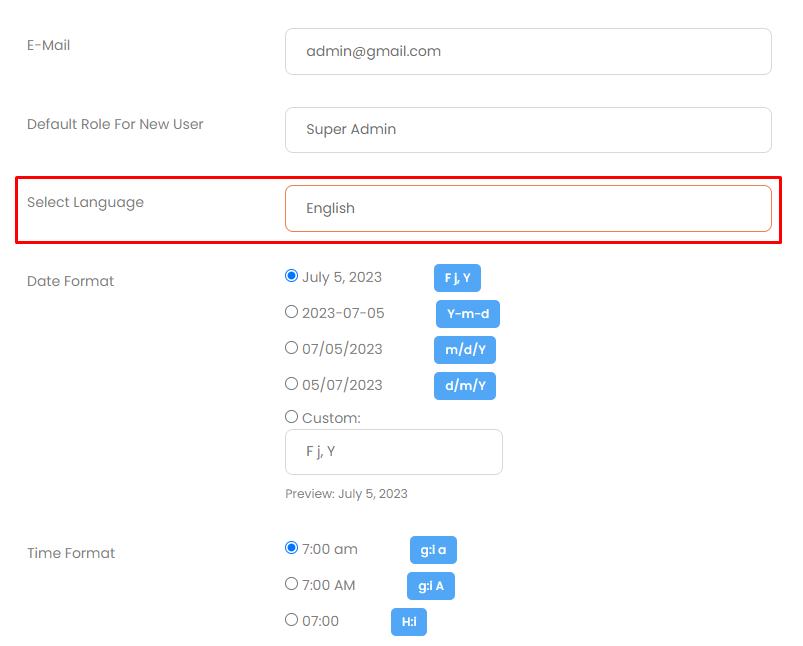This screenshot has height=646, width=803.
Task: Click the blue 'g:i a' time badge
Action: [x=433, y=550]
